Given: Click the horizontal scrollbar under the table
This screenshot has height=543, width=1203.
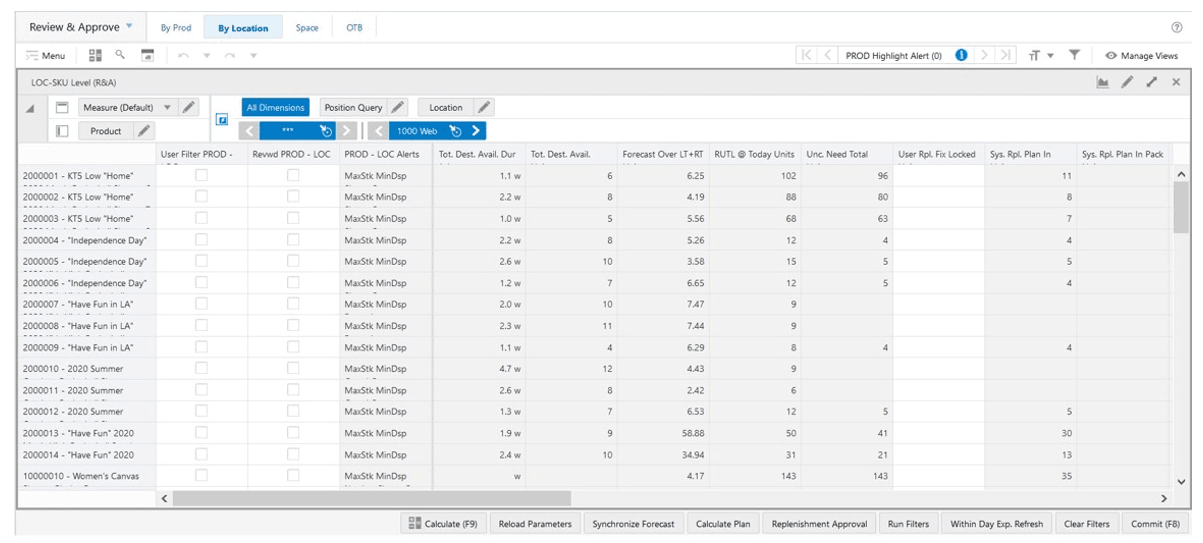Looking at the screenshot, I should [x=372, y=498].
